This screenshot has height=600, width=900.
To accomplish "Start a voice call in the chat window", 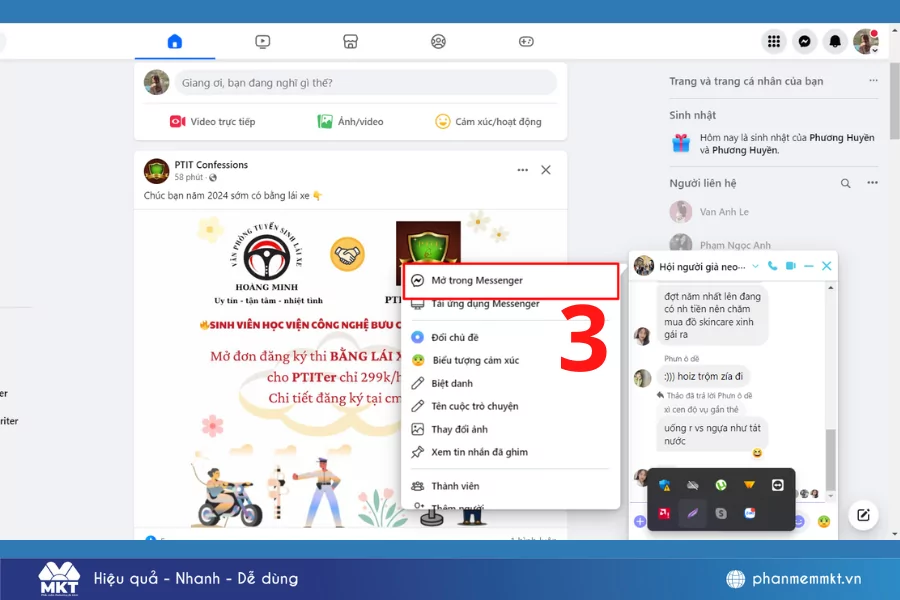I will pos(771,265).
